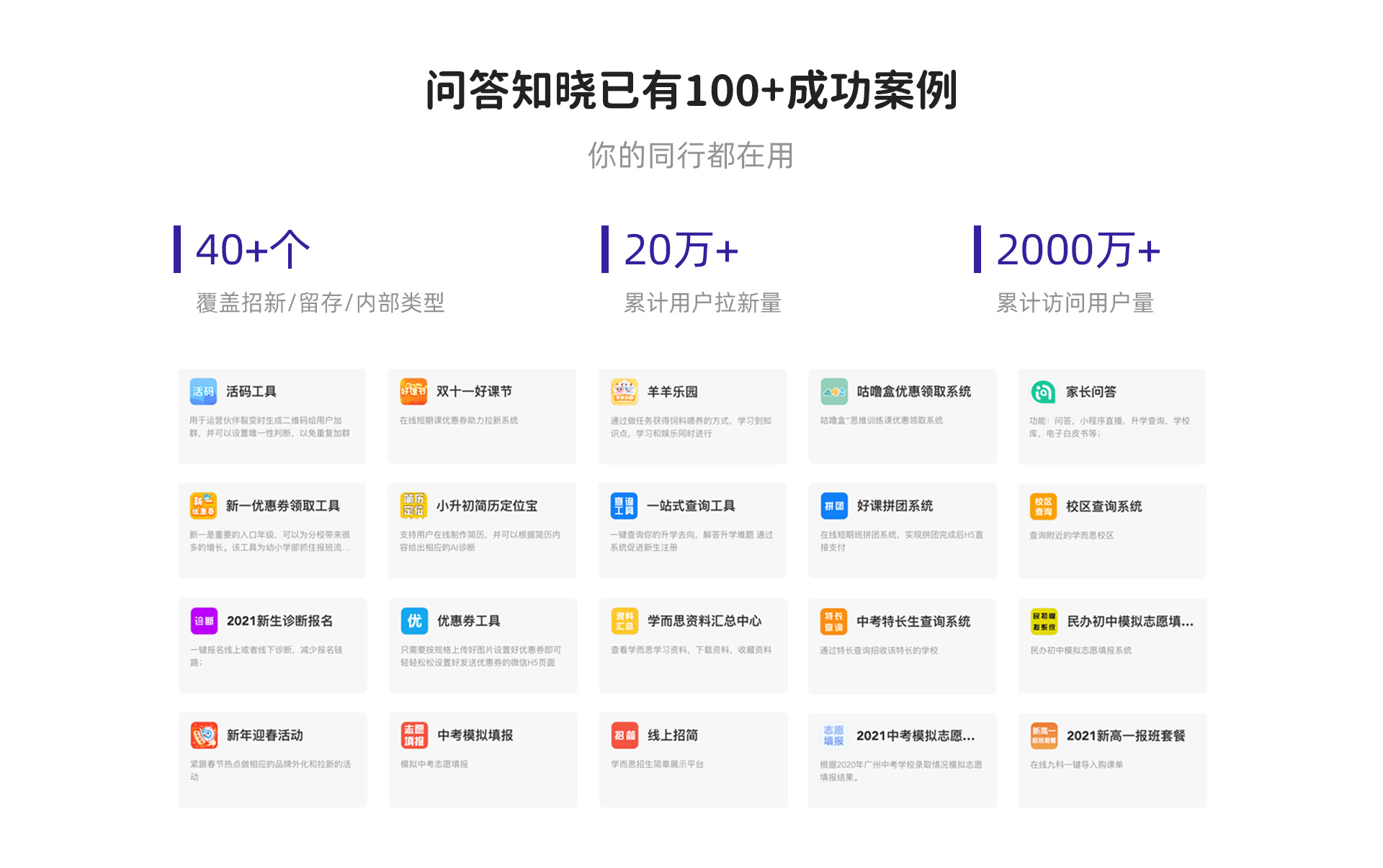Click the 咕噜盒优惠领取系统 green icon

834,391
